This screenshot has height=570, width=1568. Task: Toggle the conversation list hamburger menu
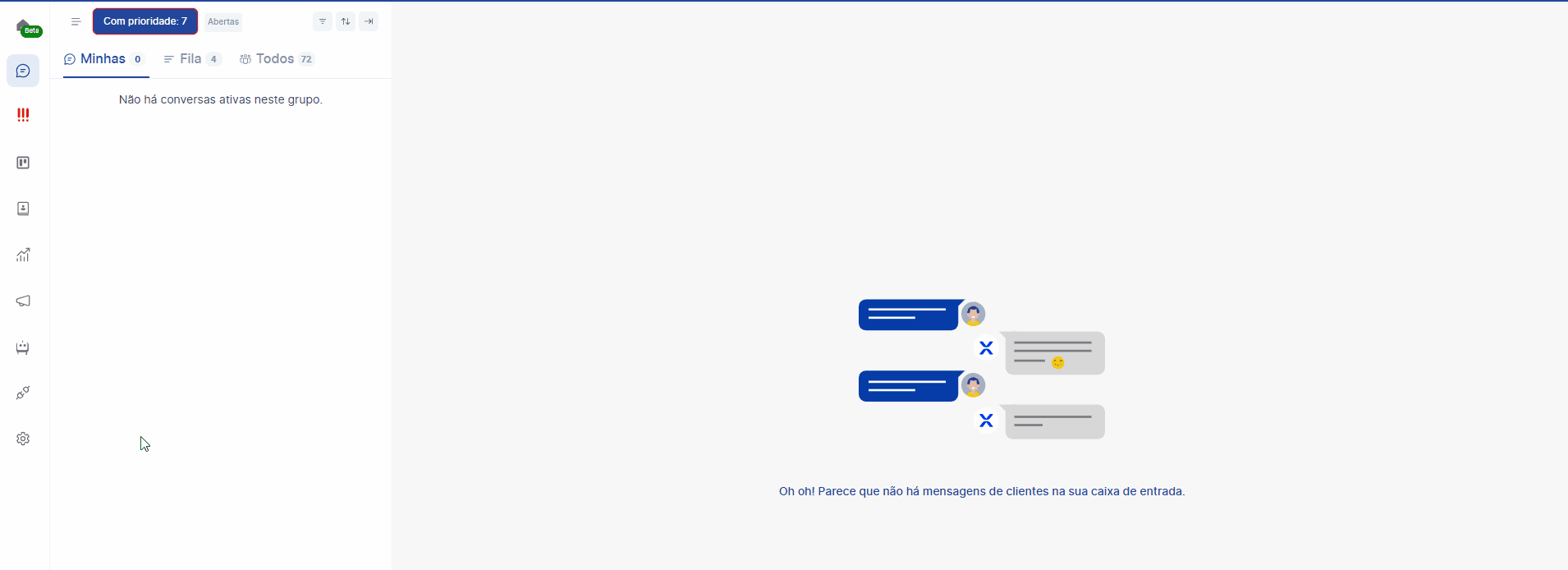tap(76, 22)
